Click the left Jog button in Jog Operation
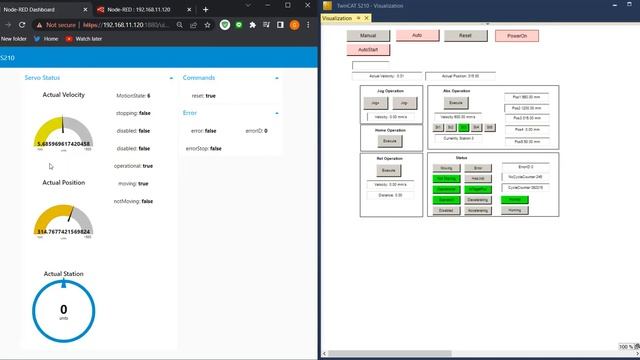The height and width of the screenshot is (360, 640). (x=376, y=103)
